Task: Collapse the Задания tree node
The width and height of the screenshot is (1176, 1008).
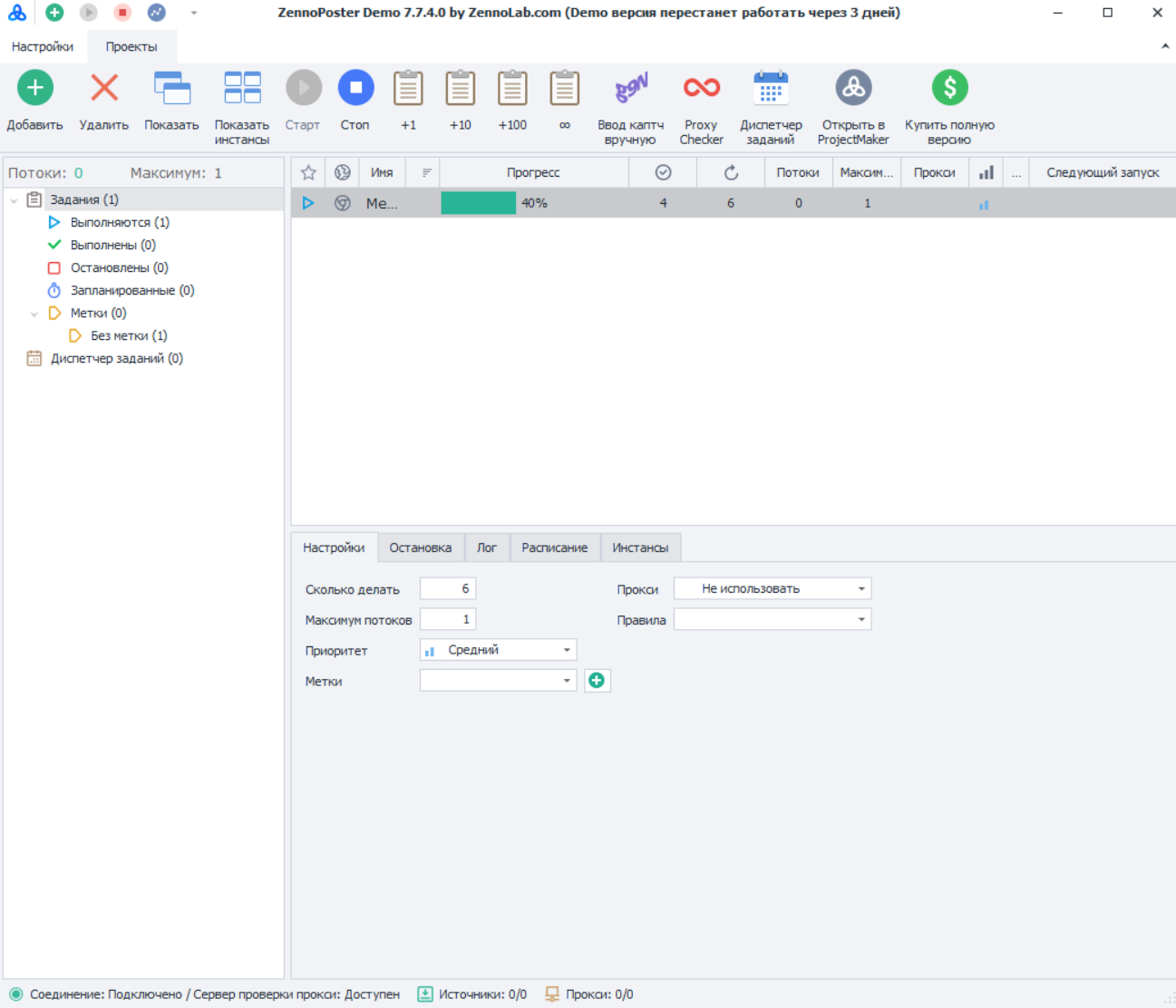Action: (x=15, y=200)
